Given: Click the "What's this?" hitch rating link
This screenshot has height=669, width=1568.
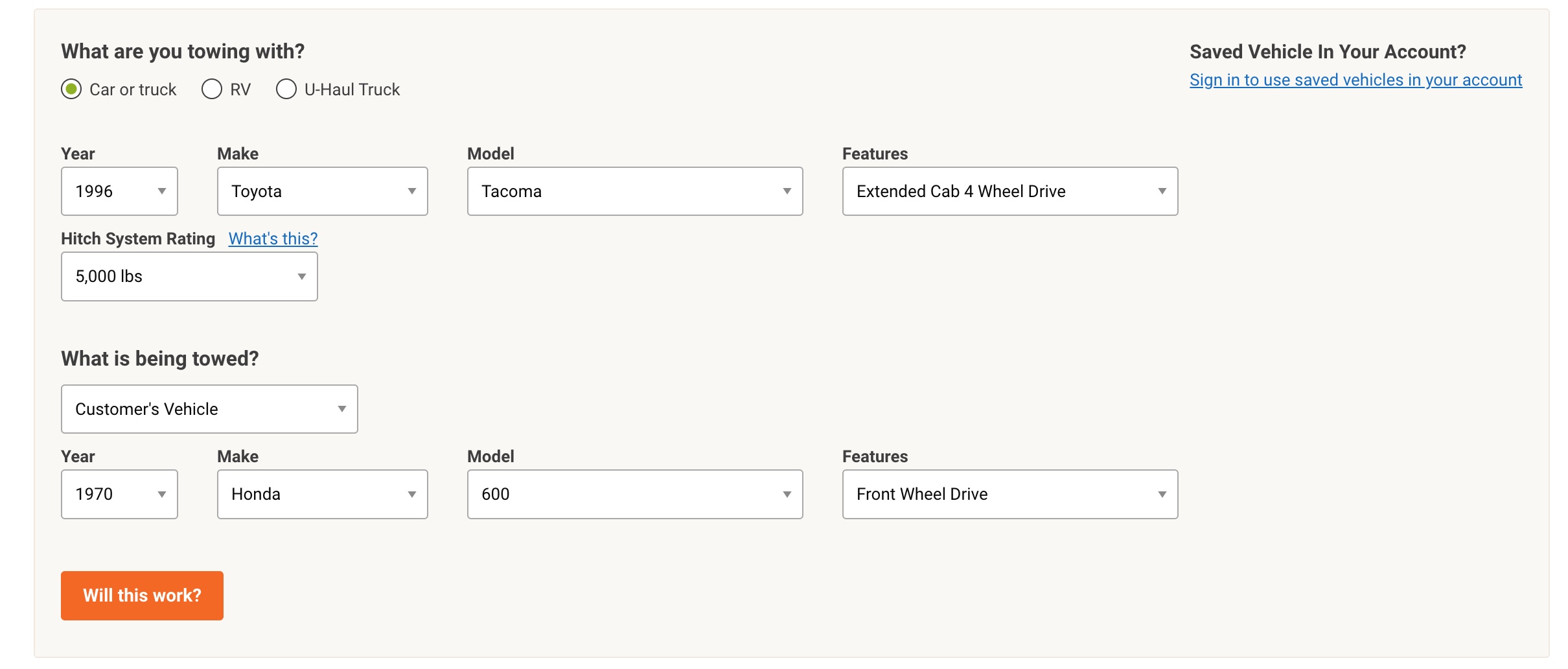Looking at the screenshot, I should 273,239.
